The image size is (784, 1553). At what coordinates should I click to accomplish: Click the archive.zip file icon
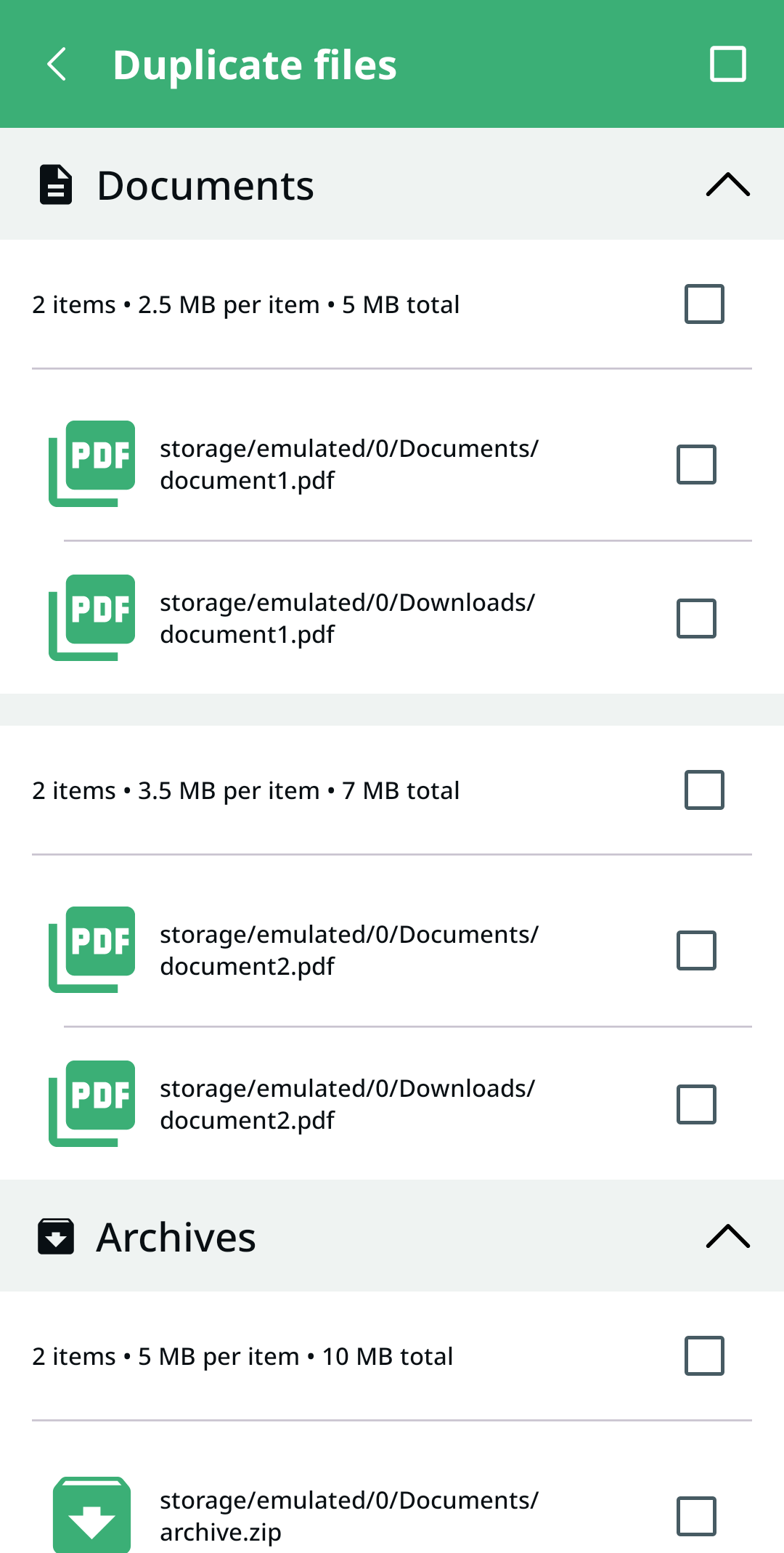[x=92, y=1515]
